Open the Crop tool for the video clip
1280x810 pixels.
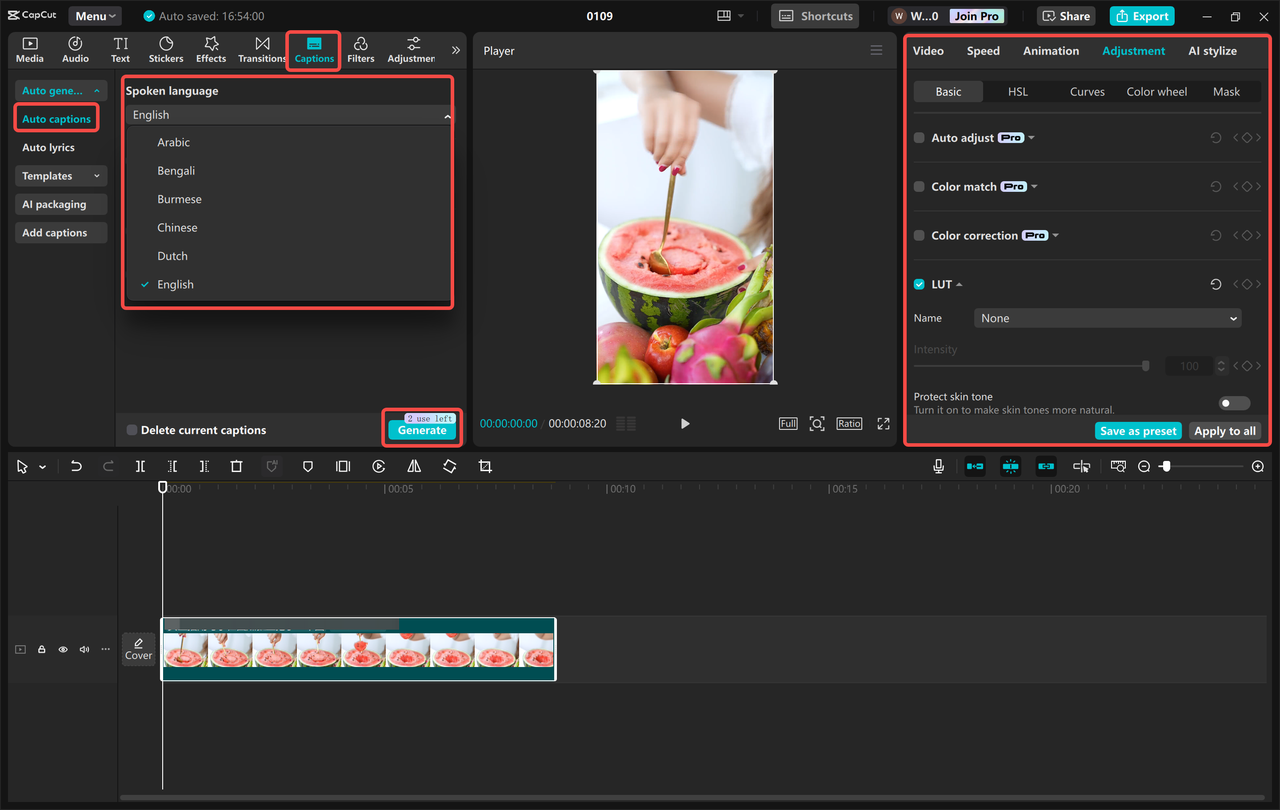click(484, 466)
